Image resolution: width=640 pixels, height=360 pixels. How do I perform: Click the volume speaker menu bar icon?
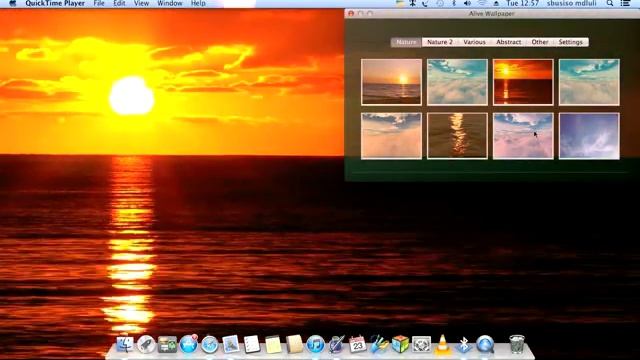468,3
